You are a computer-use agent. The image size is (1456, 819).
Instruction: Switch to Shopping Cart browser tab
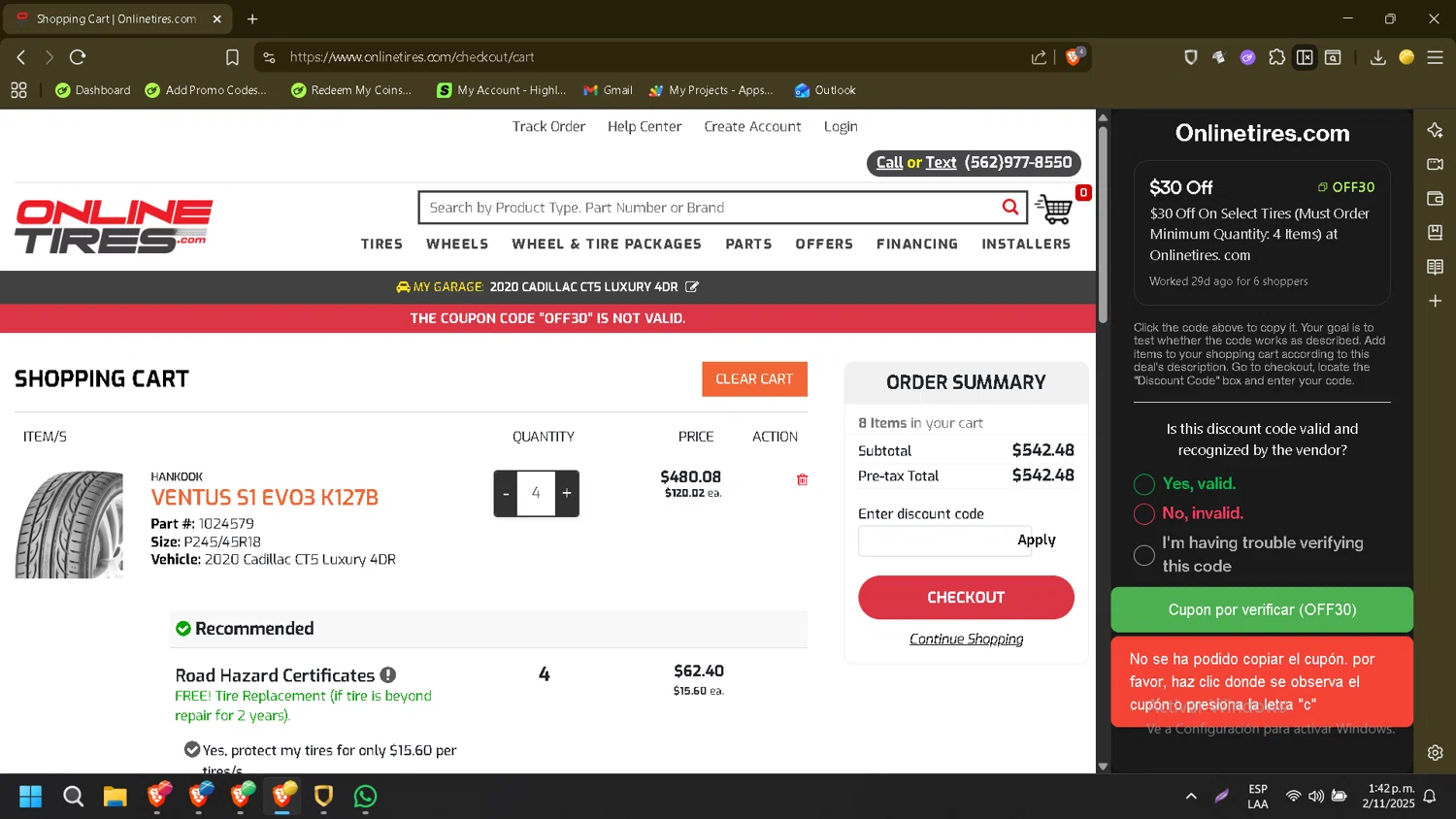point(116,18)
